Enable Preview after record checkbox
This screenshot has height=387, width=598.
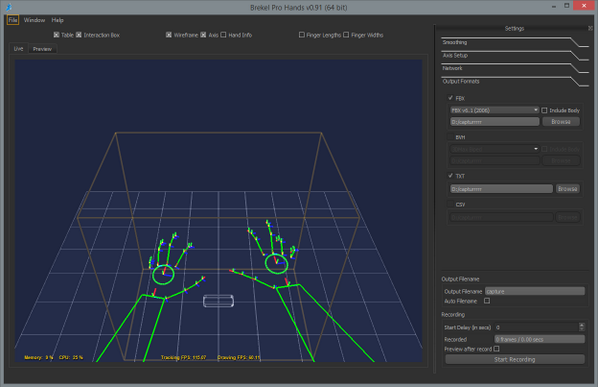[x=496, y=349]
